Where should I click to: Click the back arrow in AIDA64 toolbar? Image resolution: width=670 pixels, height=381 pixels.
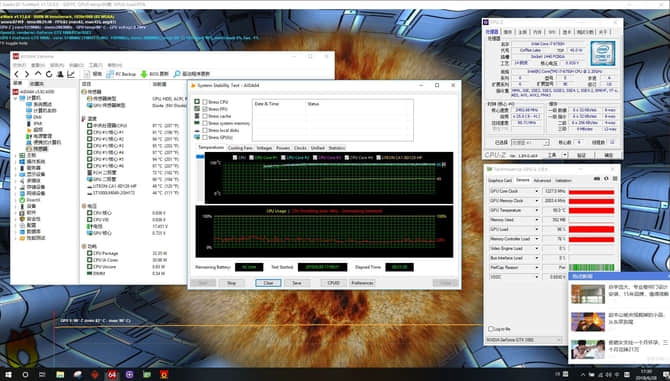17,74
